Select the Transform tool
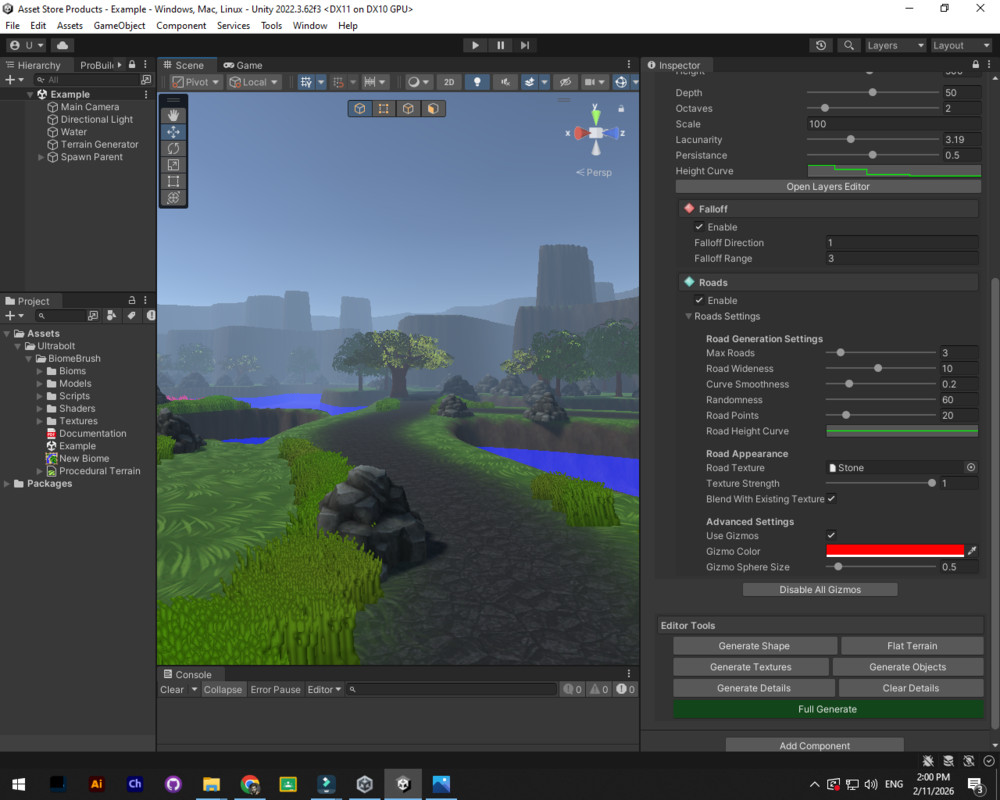The height and width of the screenshot is (800, 1000). [x=173, y=198]
